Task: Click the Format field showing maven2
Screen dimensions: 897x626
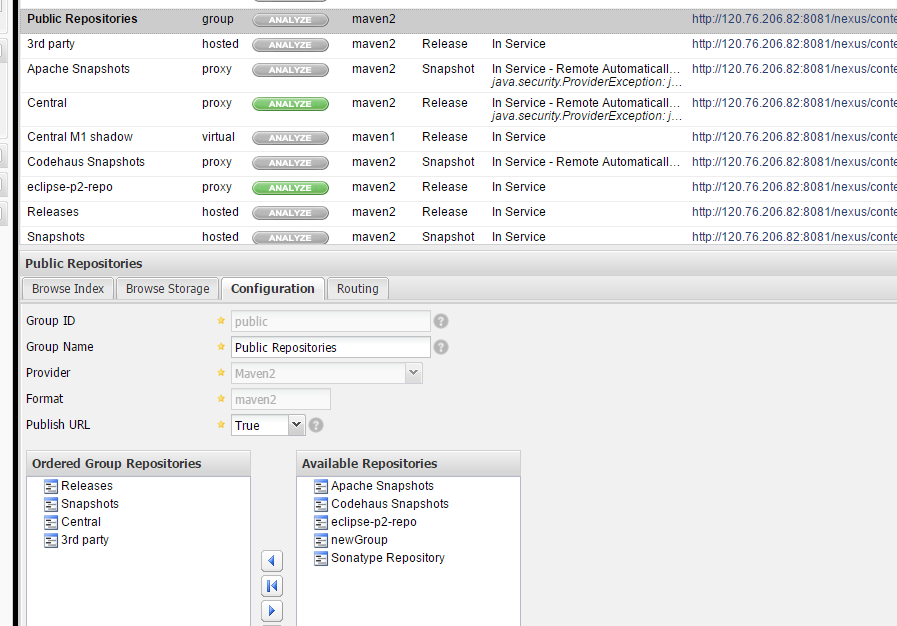Action: (280, 399)
